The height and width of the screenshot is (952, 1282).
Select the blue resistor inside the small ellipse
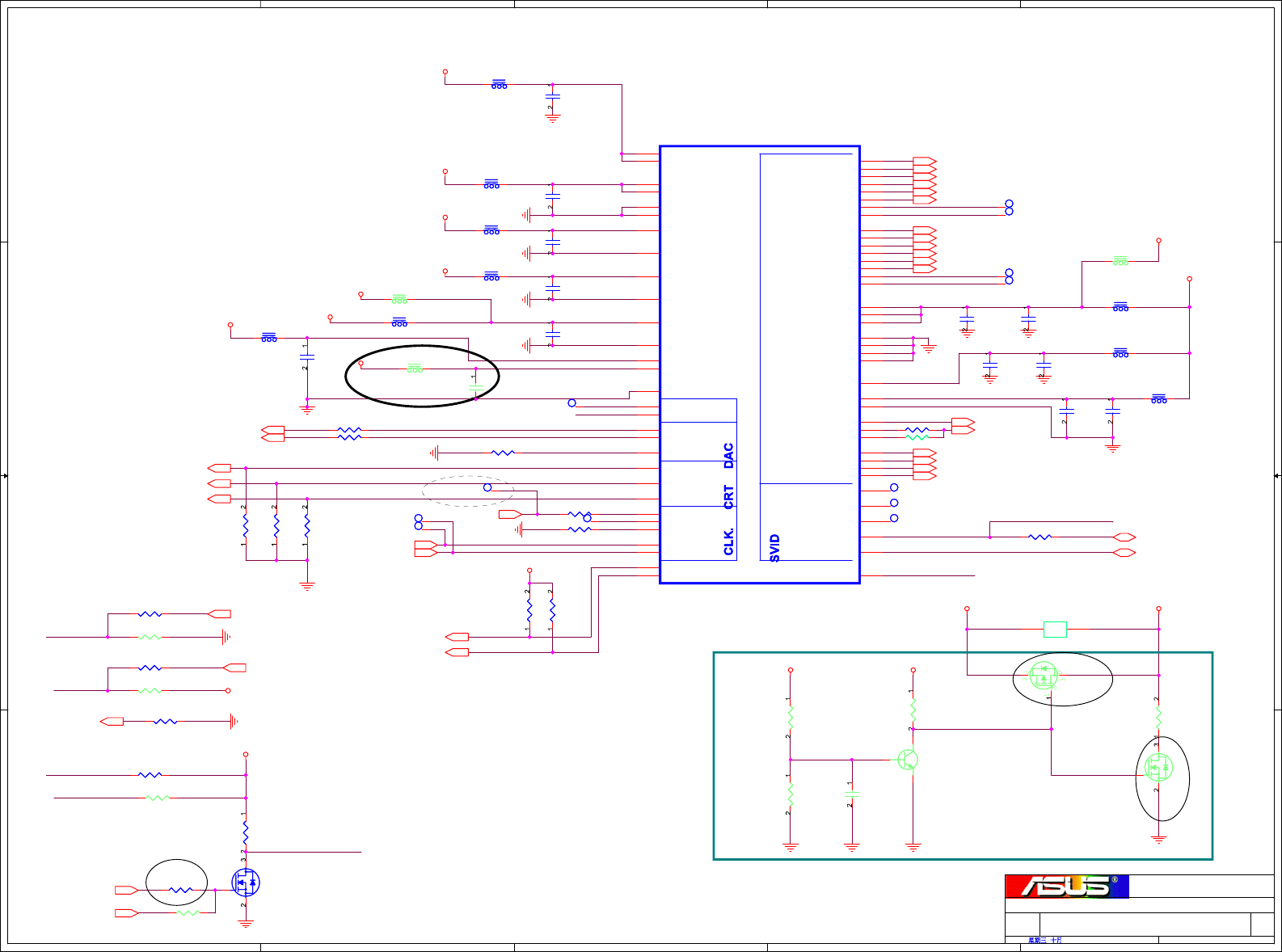[x=180, y=890]
